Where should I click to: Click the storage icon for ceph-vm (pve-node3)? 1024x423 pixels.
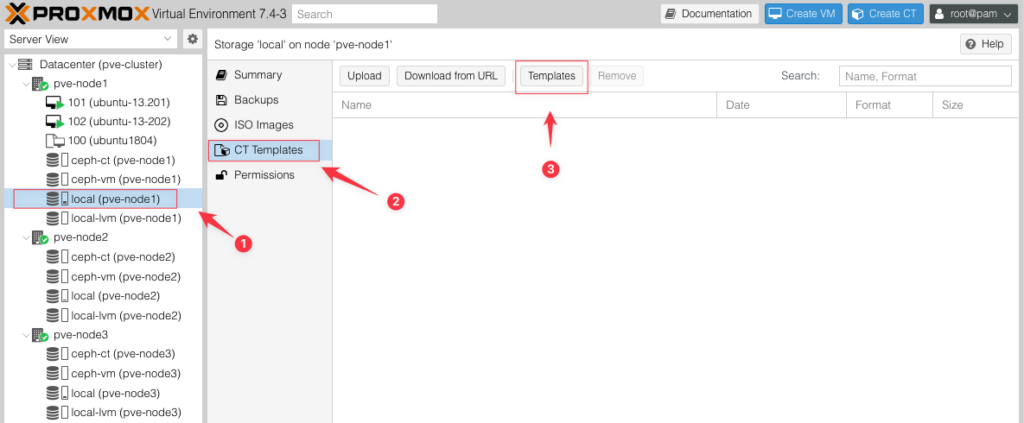(57, 374)
